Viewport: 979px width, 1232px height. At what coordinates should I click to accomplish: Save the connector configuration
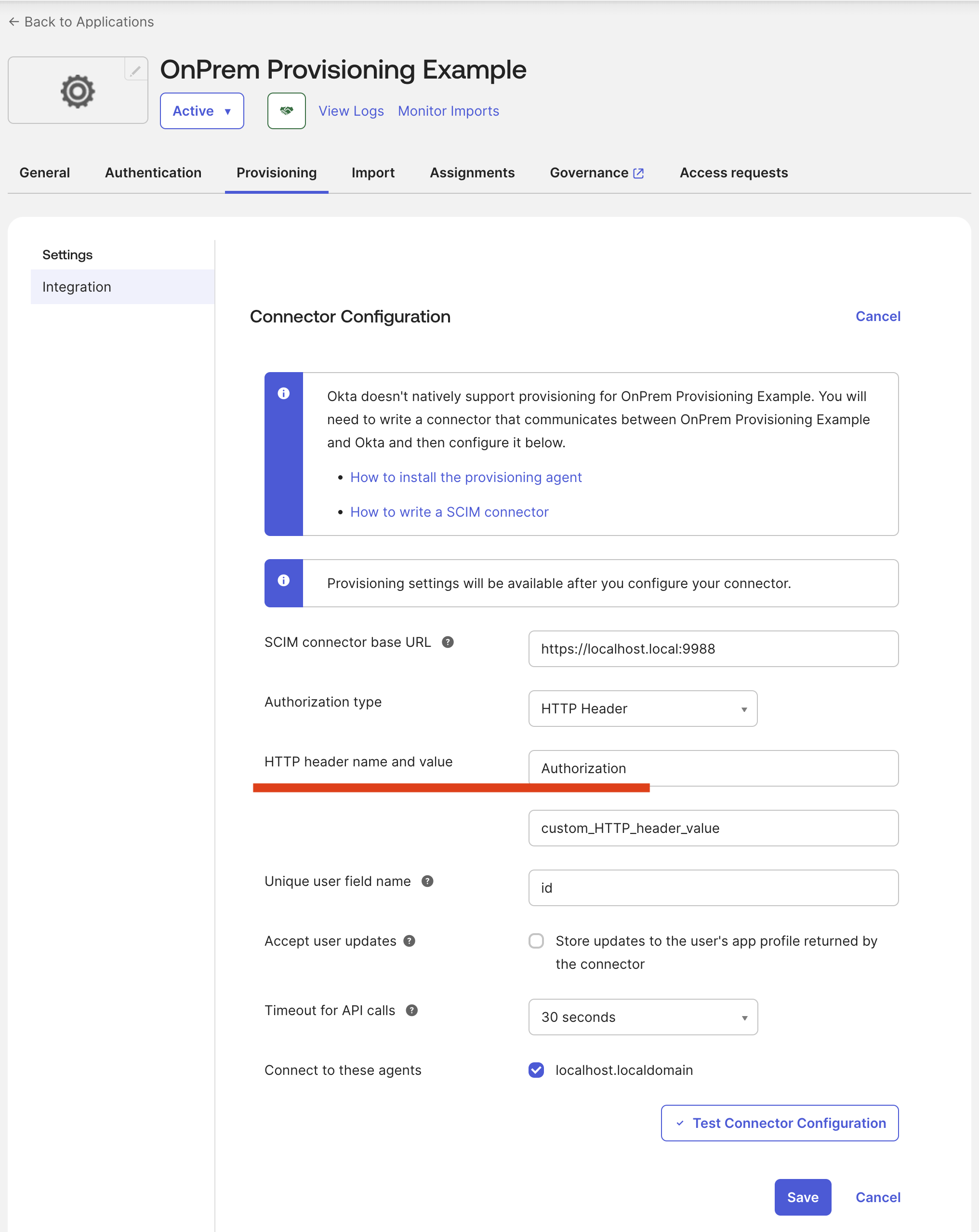(803, 1197)
